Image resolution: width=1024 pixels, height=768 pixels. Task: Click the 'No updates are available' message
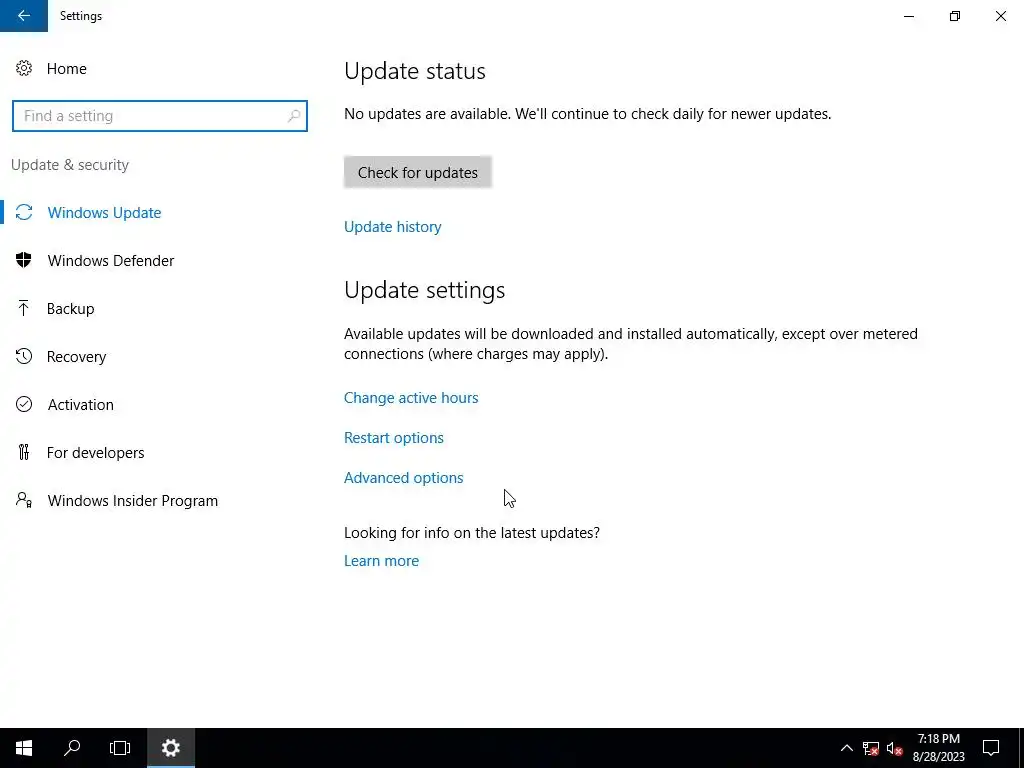(x=588, y=114)
